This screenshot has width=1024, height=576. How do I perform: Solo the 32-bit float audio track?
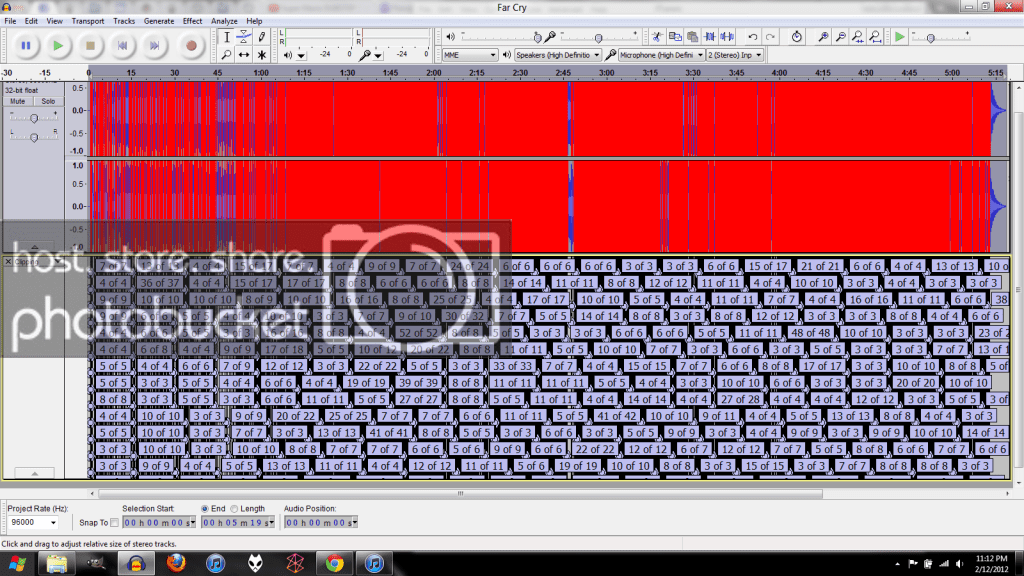pyautogui.click(x=48, y=102)
